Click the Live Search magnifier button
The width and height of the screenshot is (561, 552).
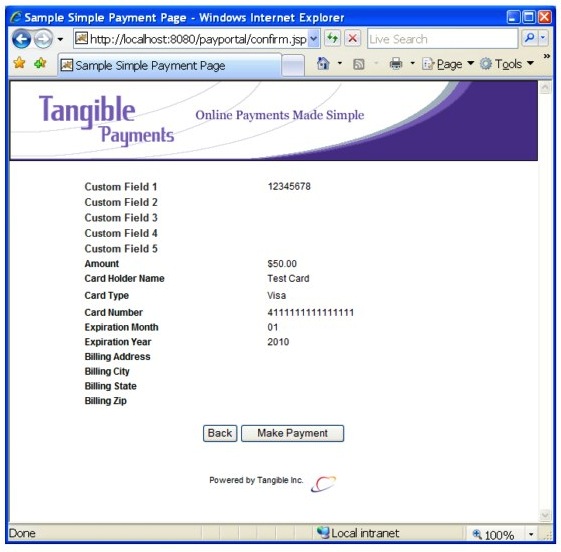pos(529,38)
